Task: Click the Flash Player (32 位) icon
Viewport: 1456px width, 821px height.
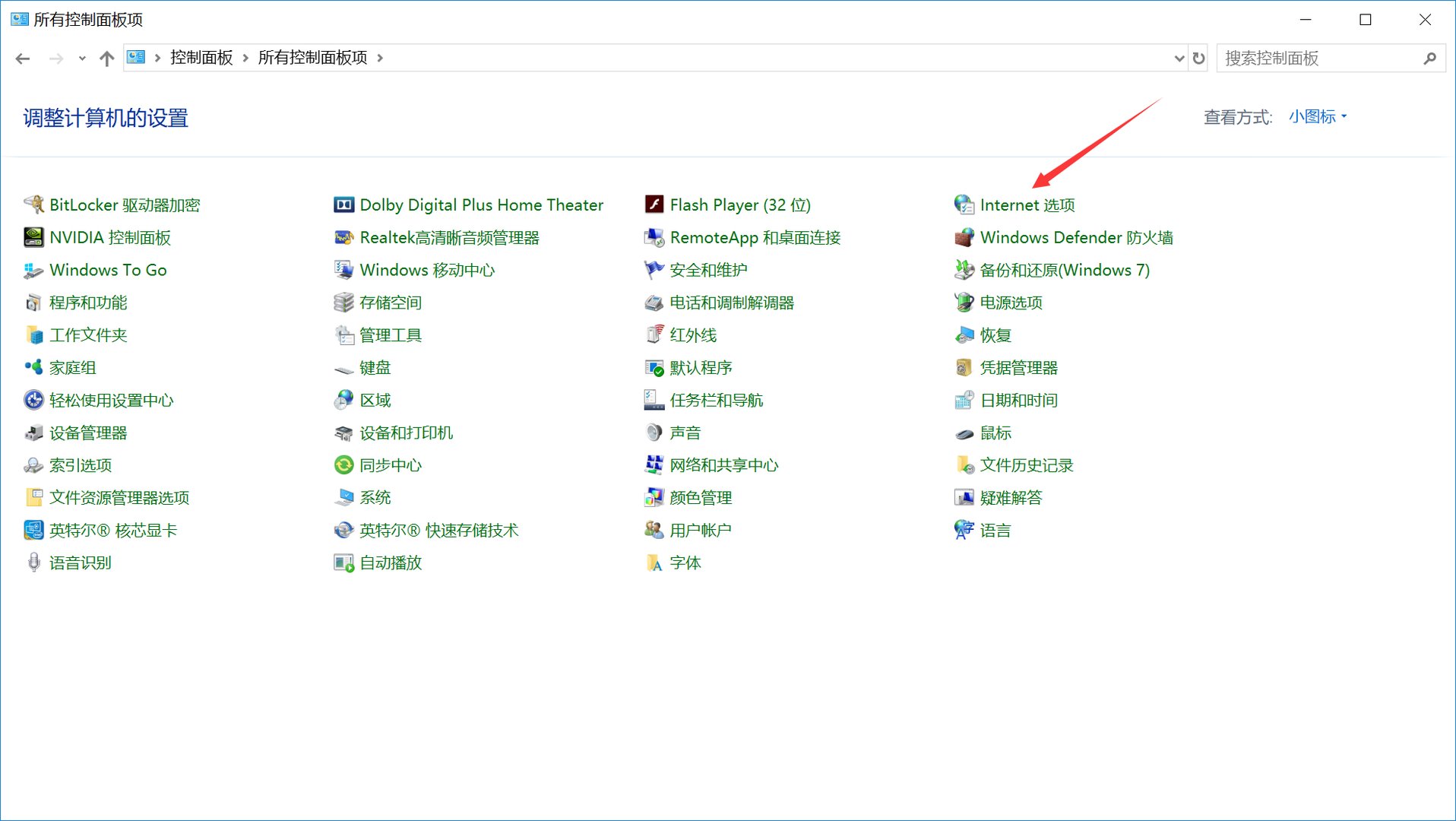Action: point(654,205)
